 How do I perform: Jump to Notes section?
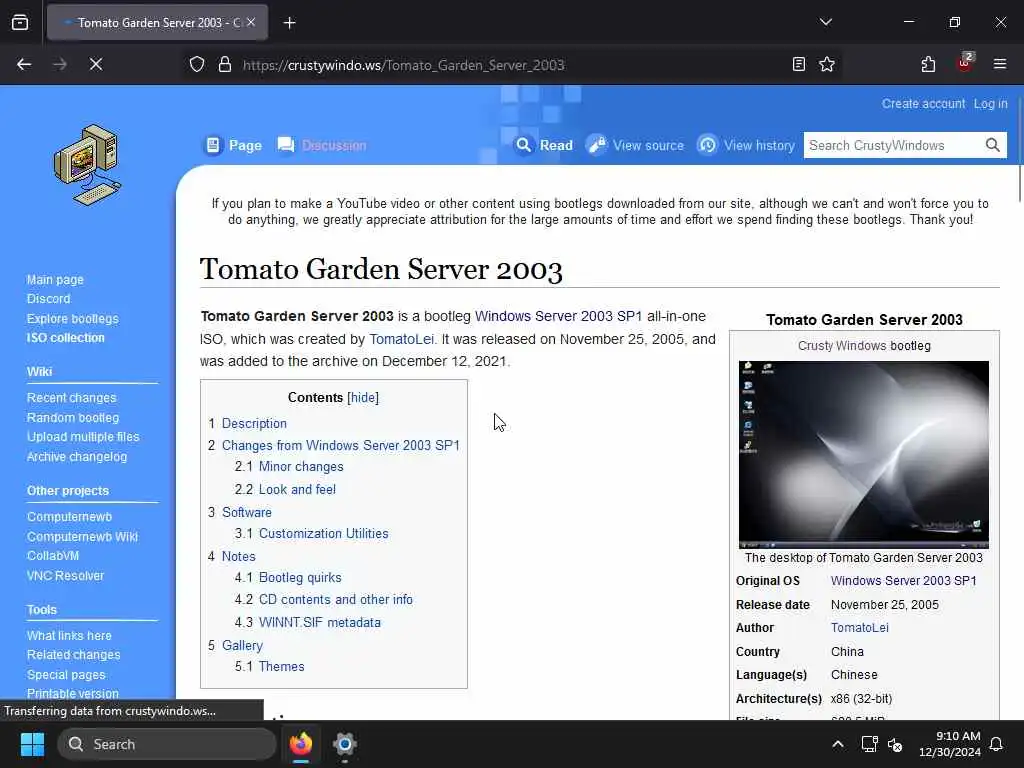pos(238,556)
